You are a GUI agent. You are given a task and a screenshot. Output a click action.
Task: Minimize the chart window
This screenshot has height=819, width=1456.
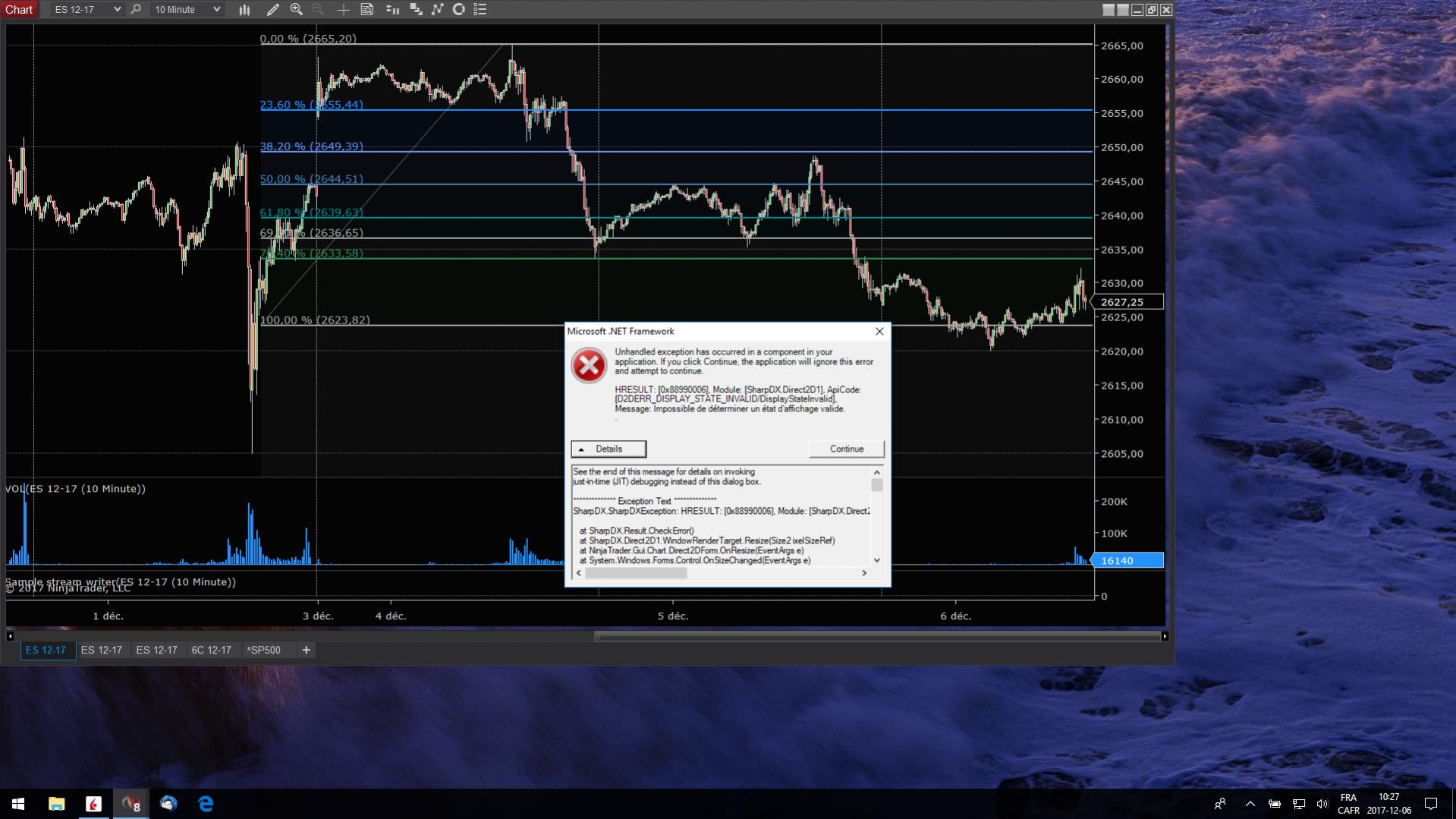point(1137,10)
